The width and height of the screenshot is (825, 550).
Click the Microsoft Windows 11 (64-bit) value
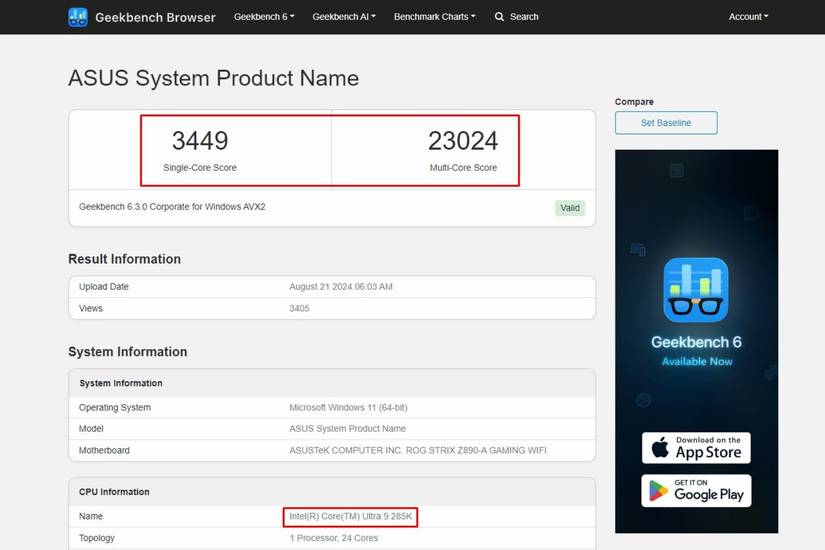348,407
